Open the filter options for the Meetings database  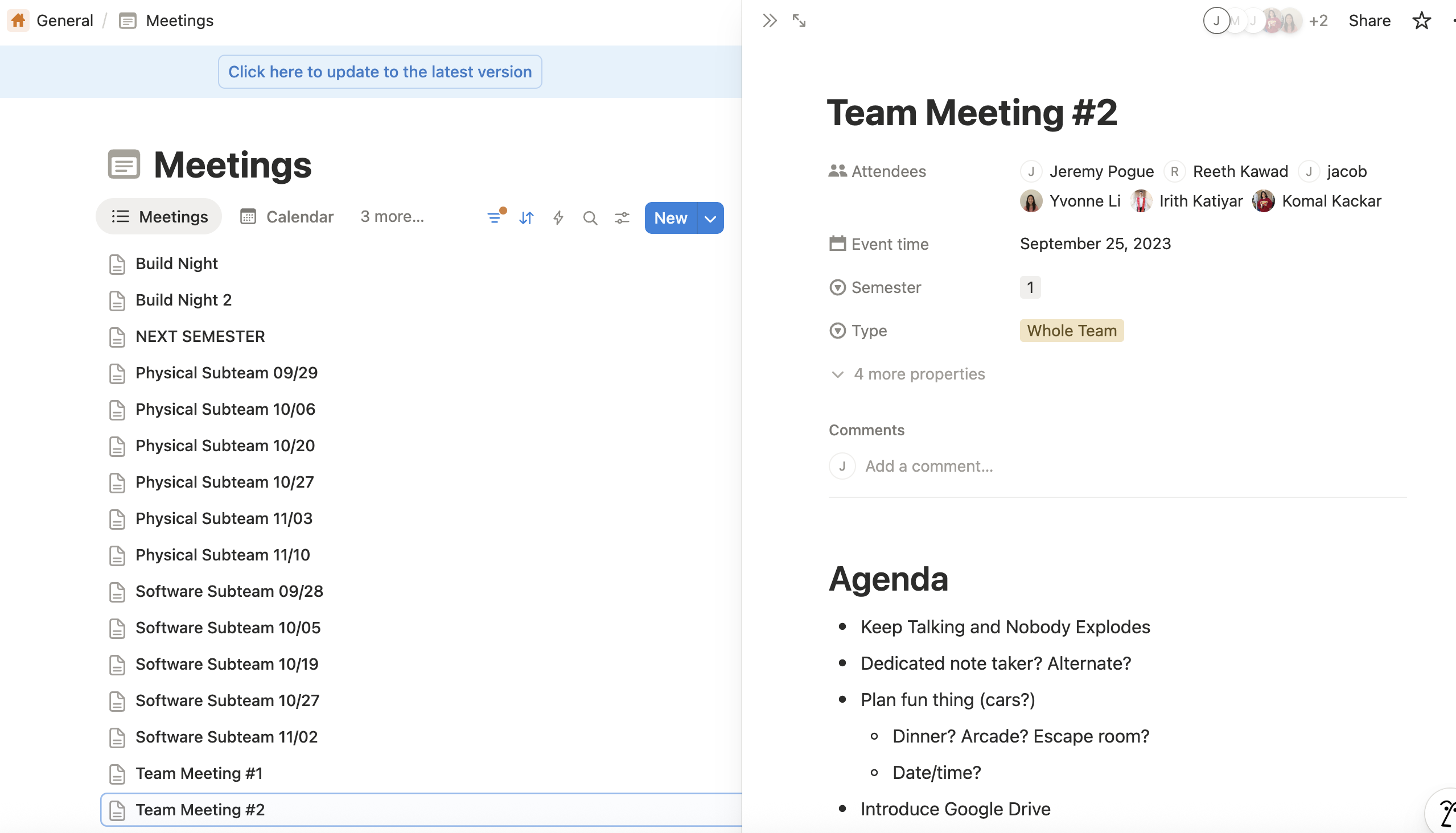pyautogui.click(x=495, y=218)
